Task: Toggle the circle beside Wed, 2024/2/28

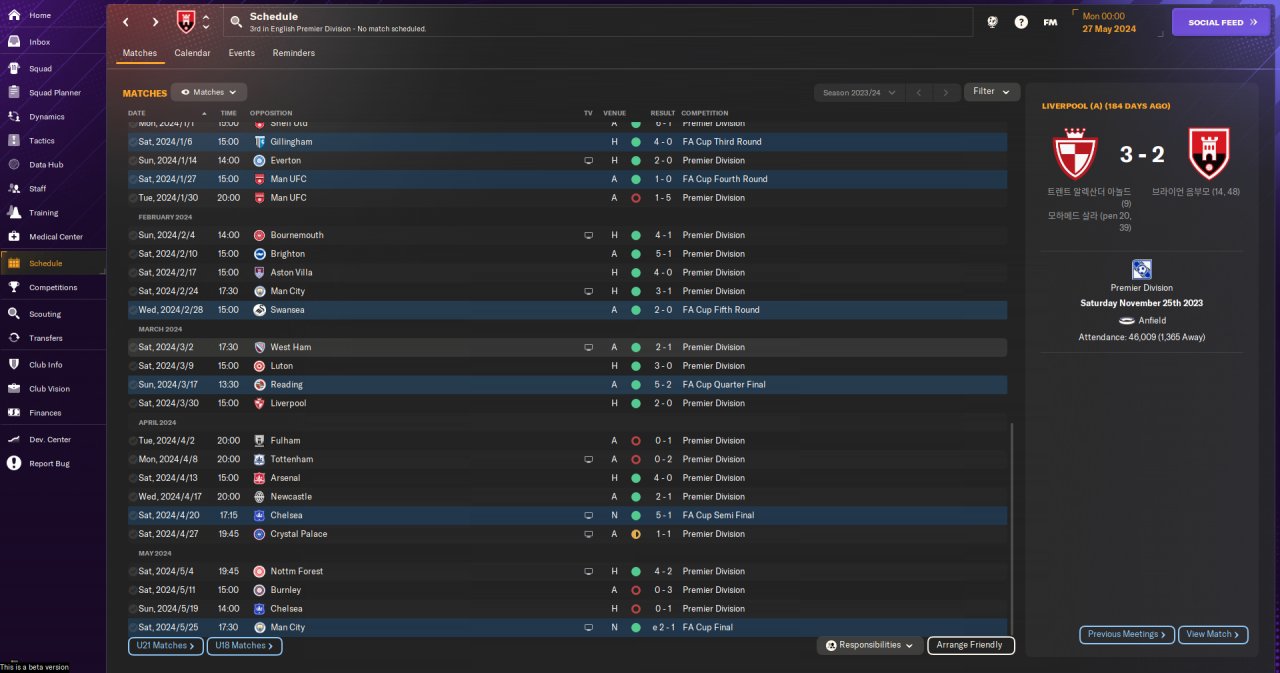Action: (133, 310)
